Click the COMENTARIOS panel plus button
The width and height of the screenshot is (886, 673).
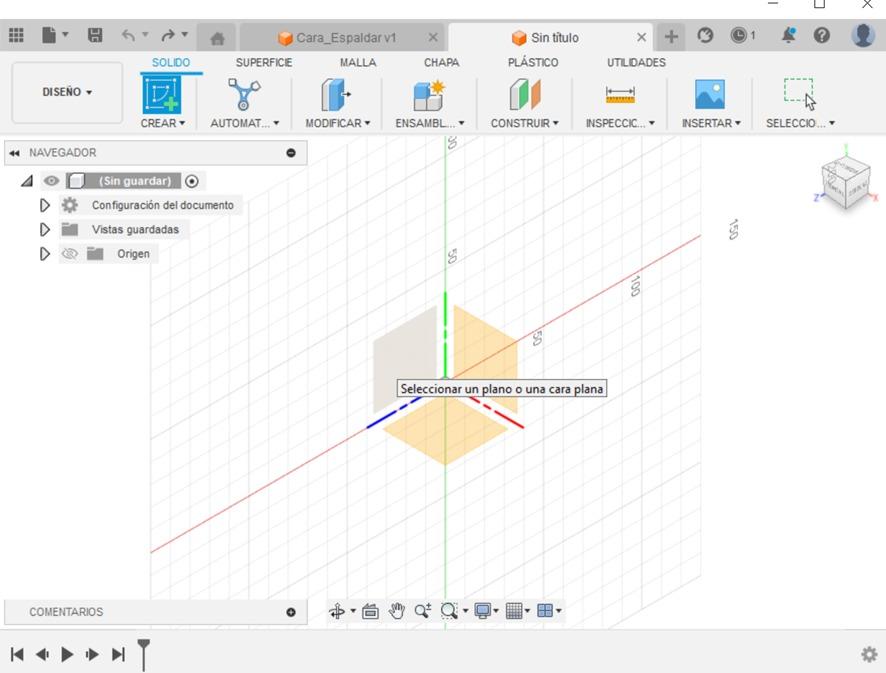click(291, 612)
